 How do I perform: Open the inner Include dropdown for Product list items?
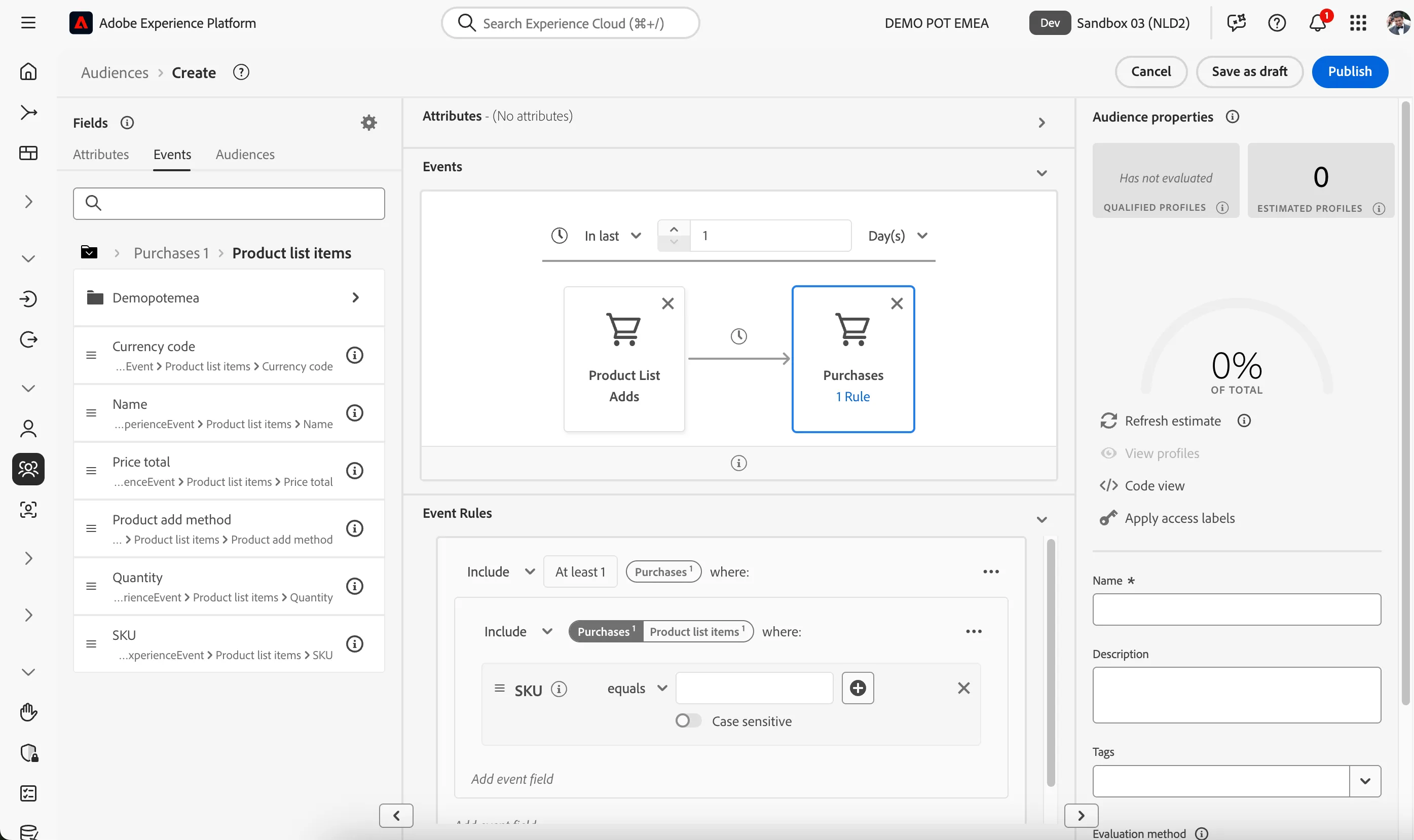point(518,631)
